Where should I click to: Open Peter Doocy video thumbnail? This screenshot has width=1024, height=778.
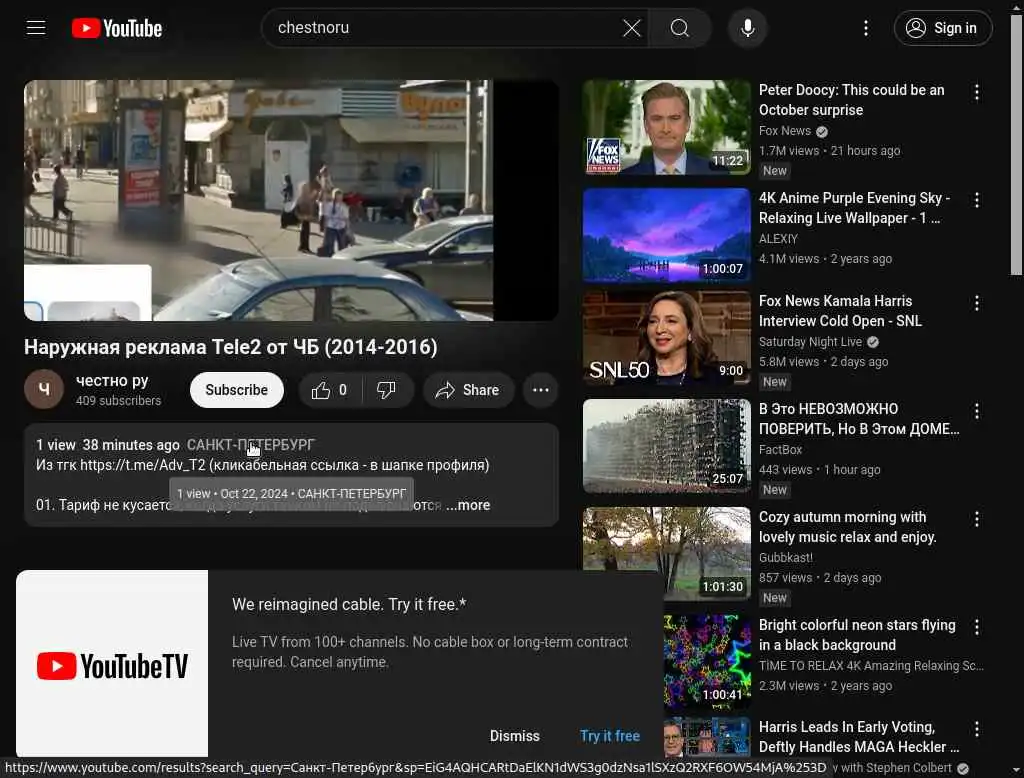click(667, 127)
